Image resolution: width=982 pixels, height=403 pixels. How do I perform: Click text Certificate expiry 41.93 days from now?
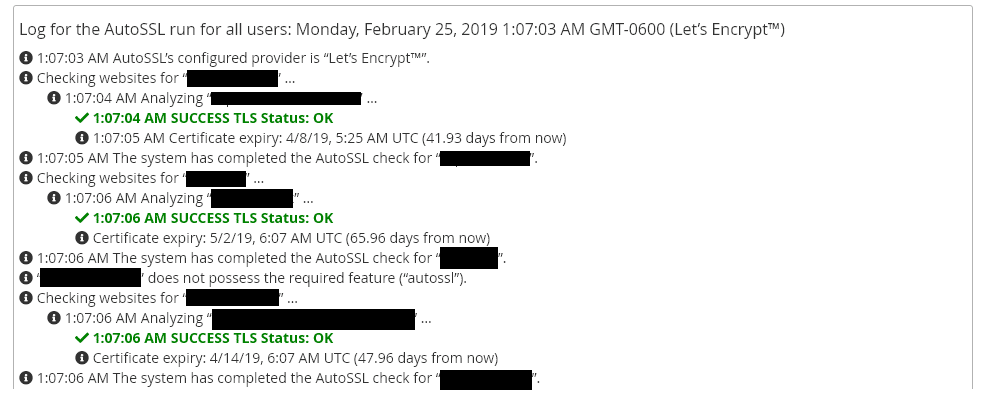(329, 138)
